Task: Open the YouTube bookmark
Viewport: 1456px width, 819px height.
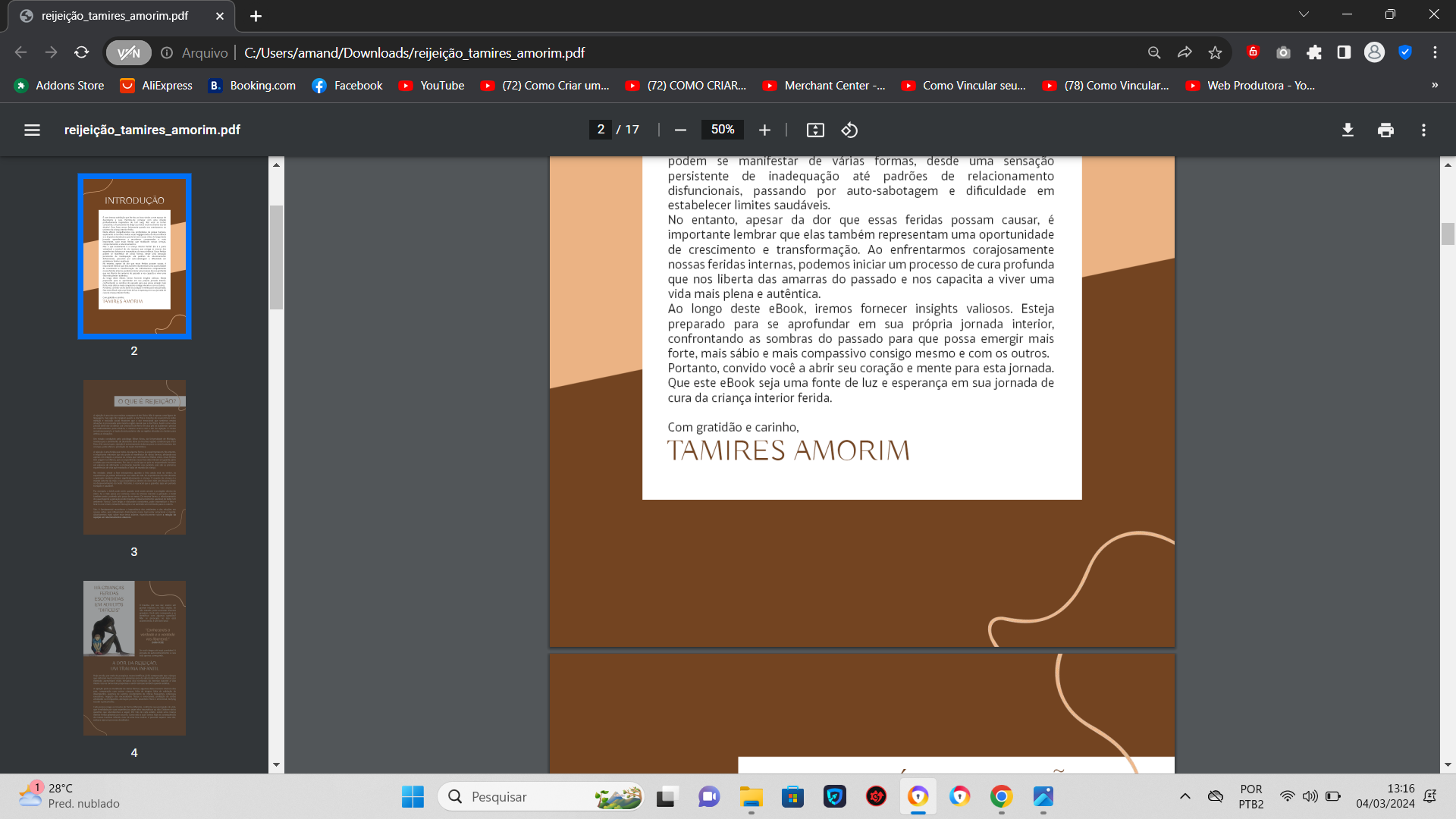Action: coord(431,86)
